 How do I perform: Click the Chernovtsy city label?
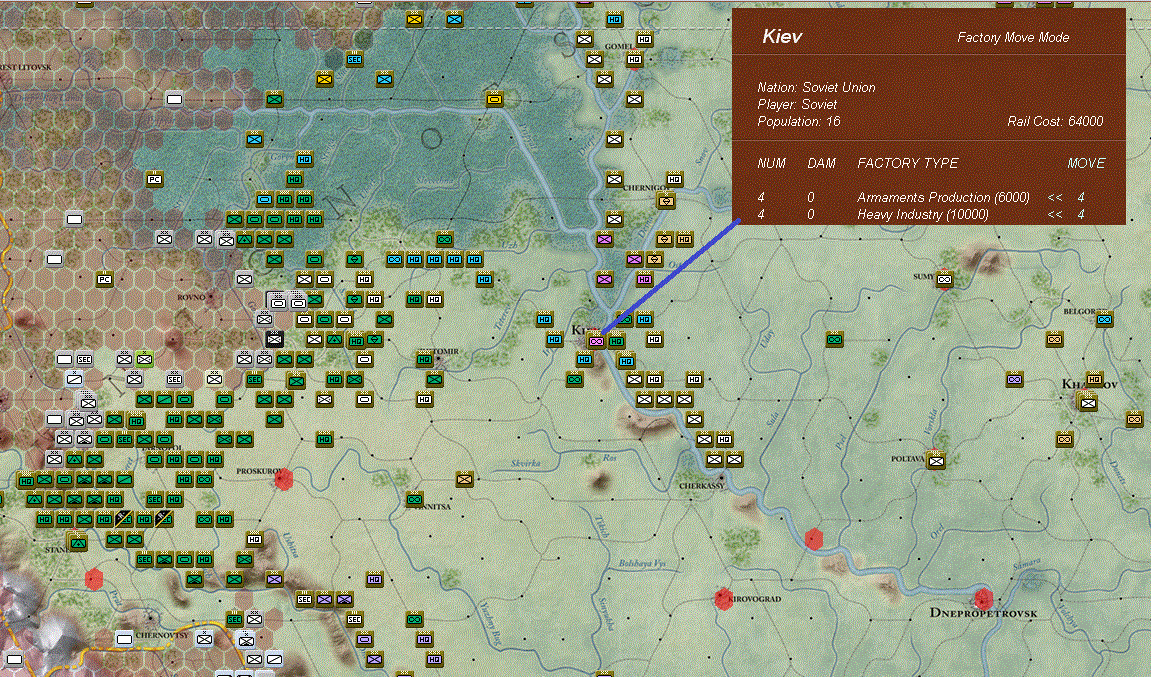click(164, 635)
